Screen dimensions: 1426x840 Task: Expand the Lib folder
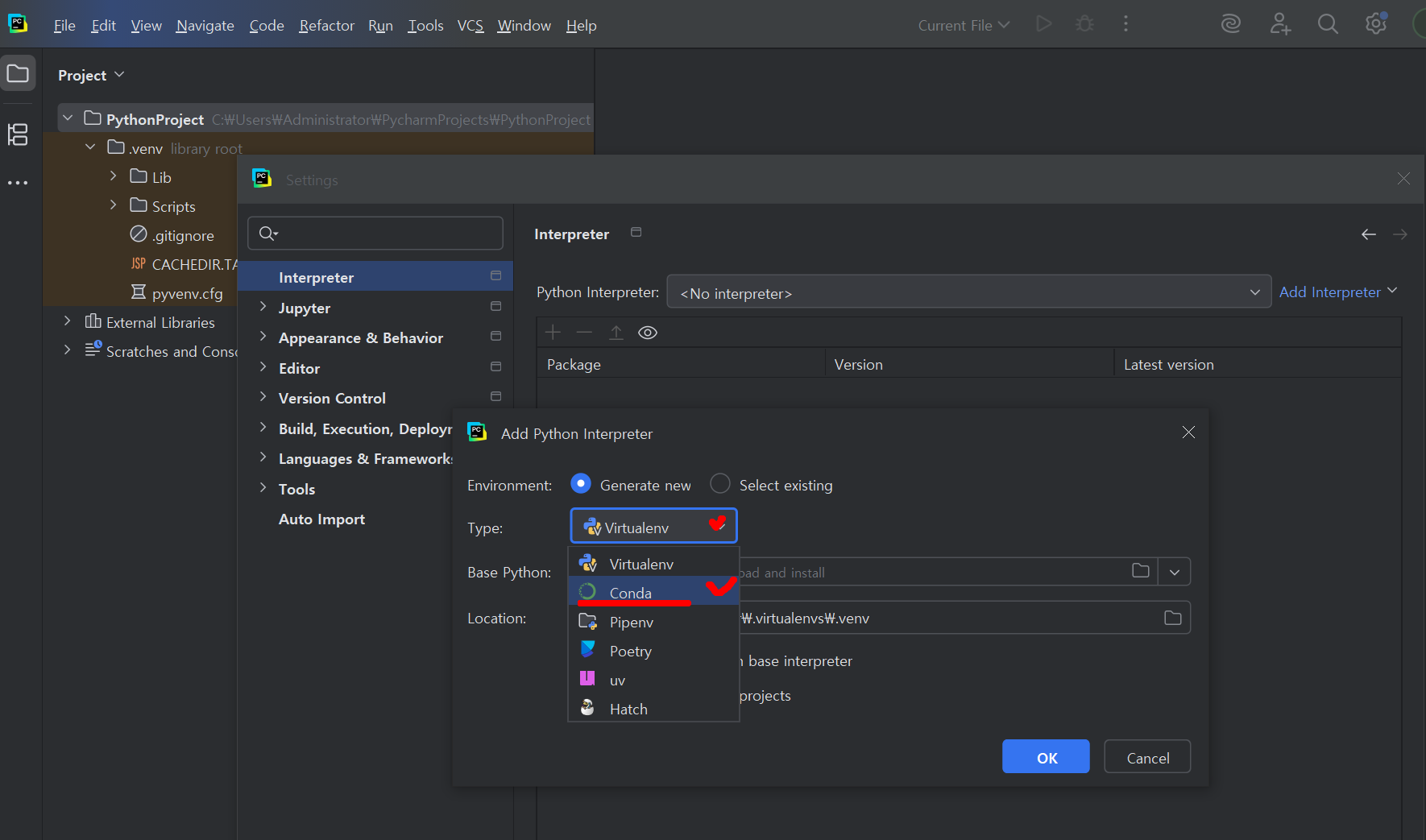[x=113, y=176]
